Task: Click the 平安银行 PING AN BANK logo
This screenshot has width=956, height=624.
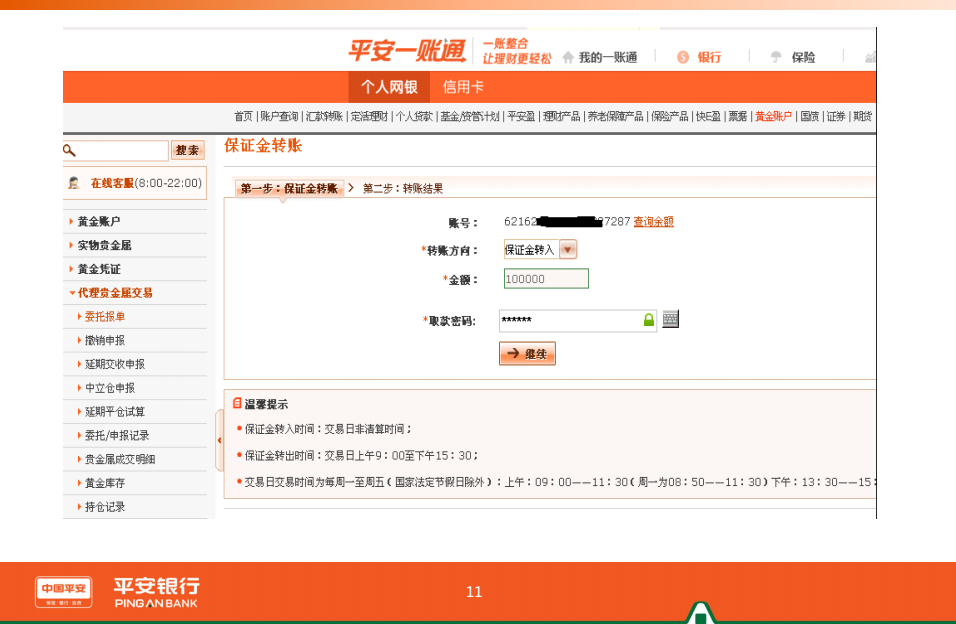Action: 157,592
